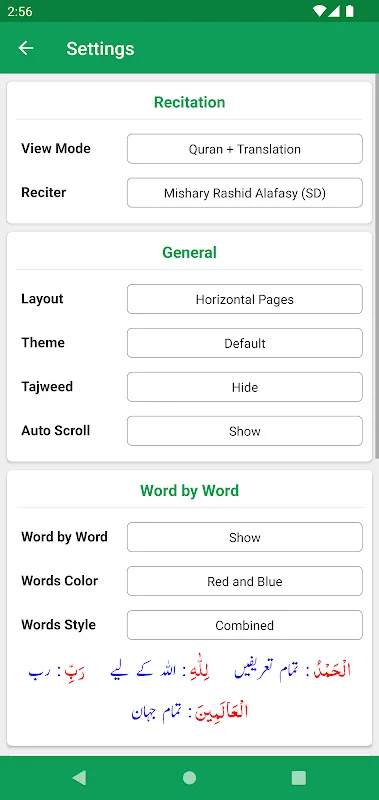Open Words Style Combined selector

tap(245, 625)
